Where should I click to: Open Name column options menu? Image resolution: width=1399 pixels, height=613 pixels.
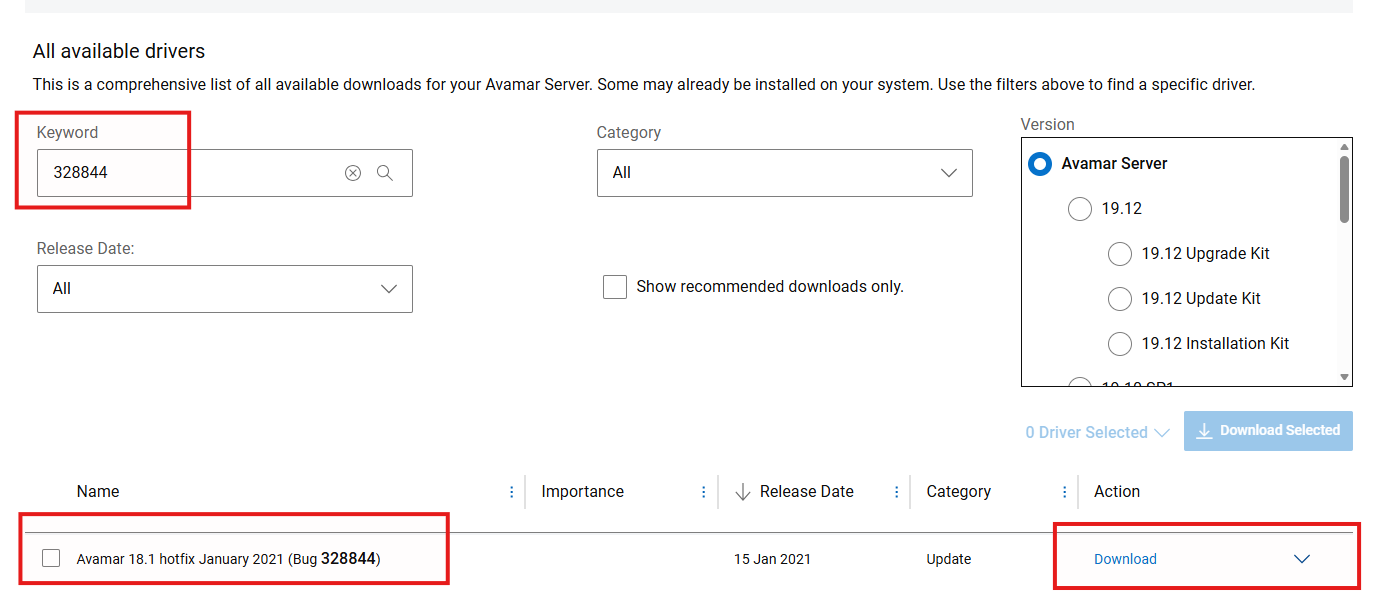pyautogui.click(x=512, y=492)
